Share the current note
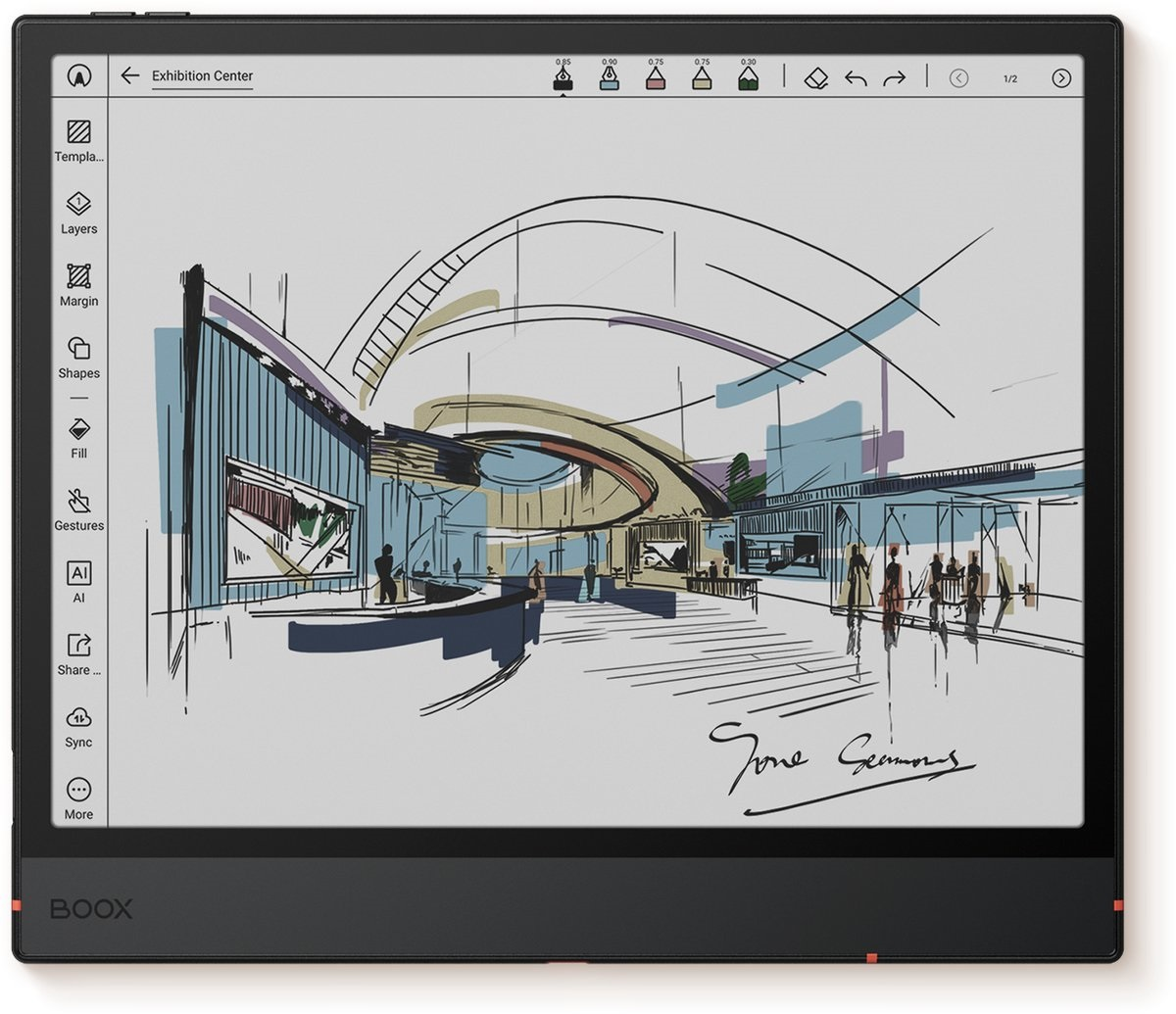Screen dimensions: 1176x1014 click(78, 654)
